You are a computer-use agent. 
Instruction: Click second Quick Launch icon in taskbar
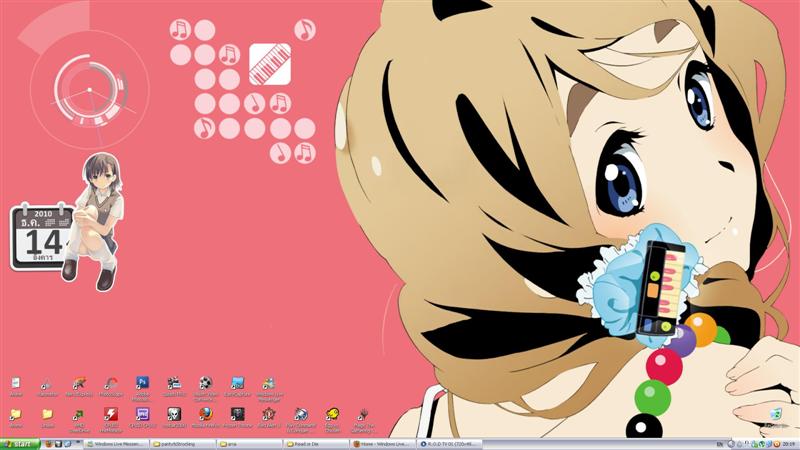[x=58, y=444]
